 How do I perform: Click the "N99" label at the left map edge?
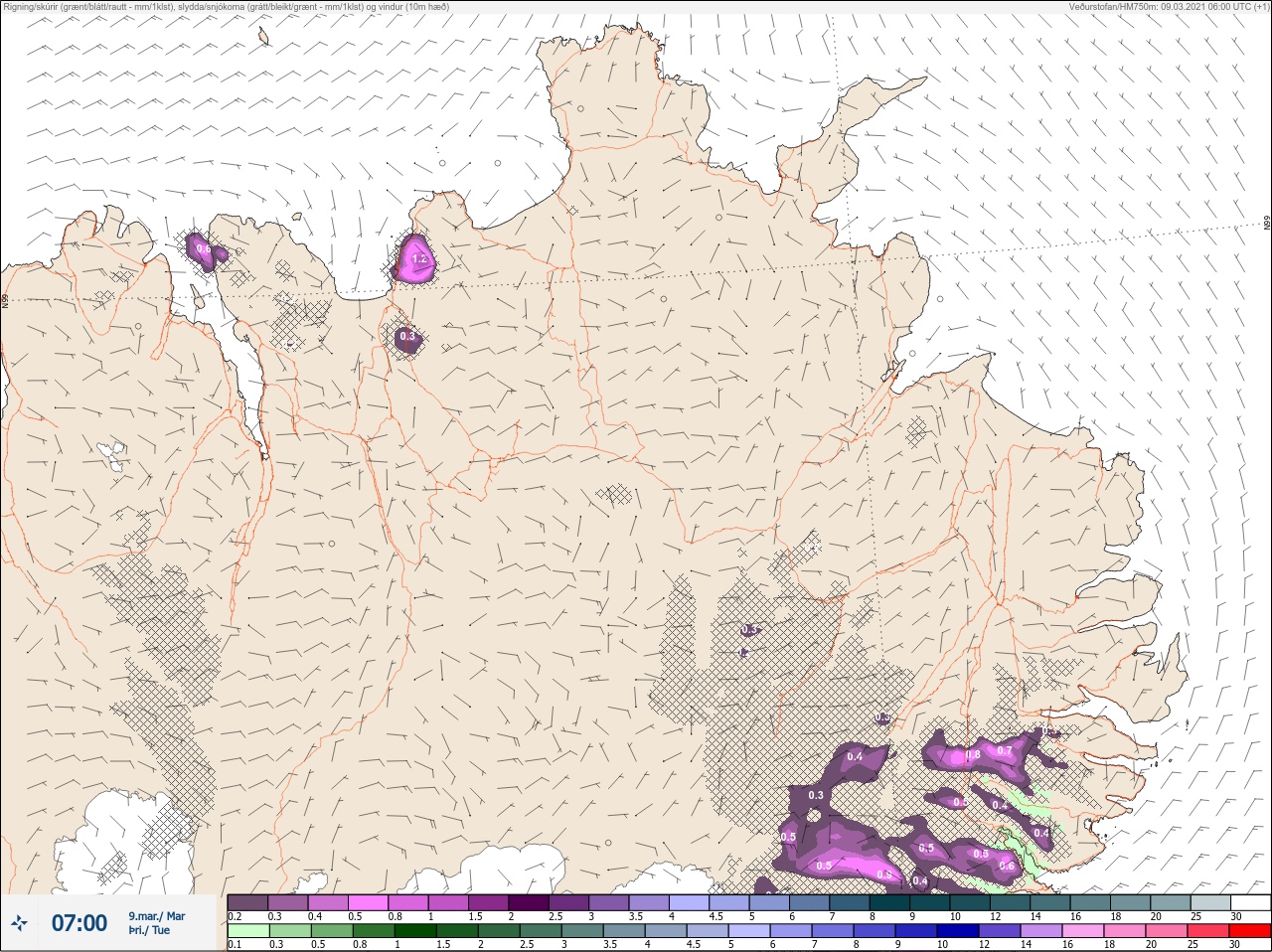5,300
